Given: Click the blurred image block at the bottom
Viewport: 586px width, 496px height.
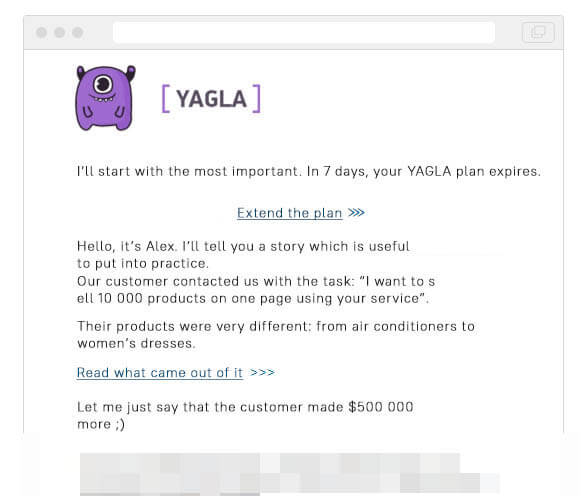Looking at the screenshot, I should [290, 474].
